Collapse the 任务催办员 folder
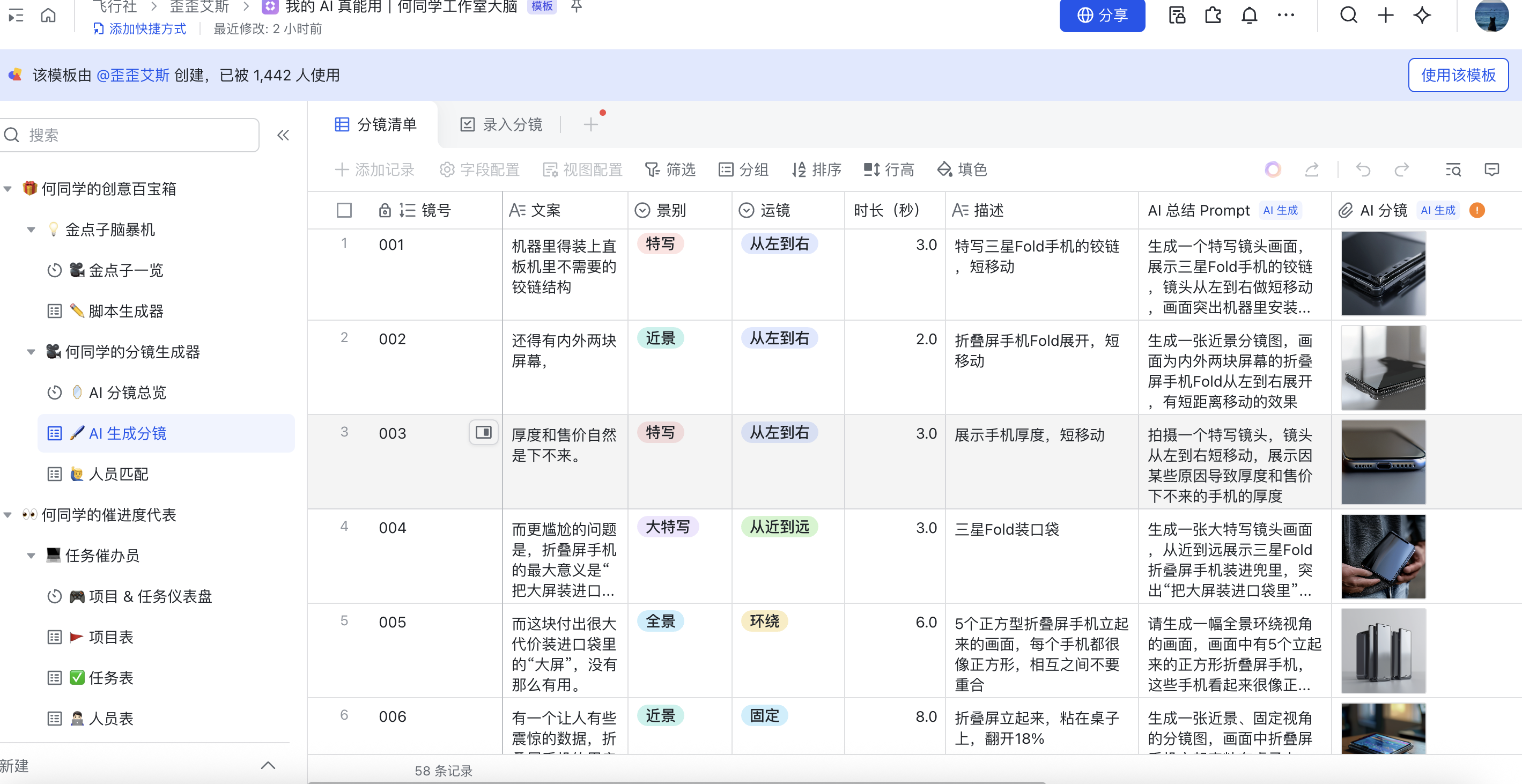Viewport: 1522px width, 784px height. [x=31, y=556]
